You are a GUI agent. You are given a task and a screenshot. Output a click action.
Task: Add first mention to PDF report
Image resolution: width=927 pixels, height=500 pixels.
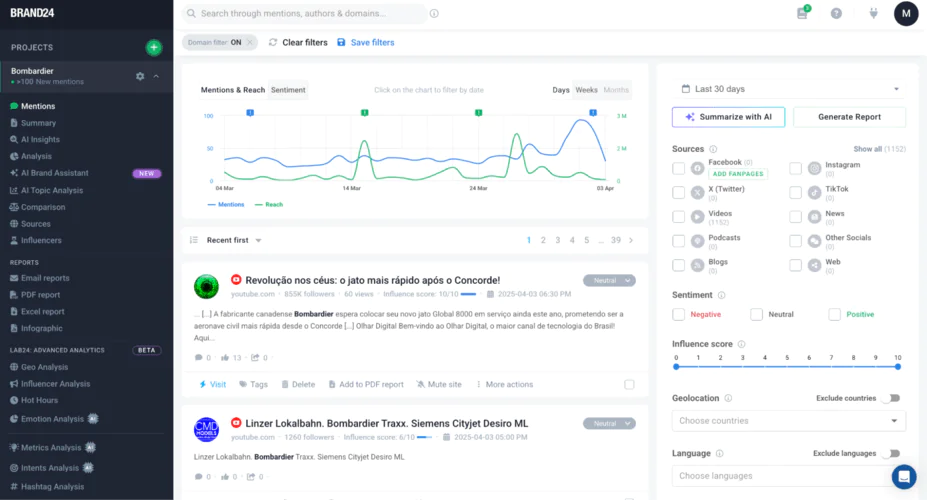[366, 385]
